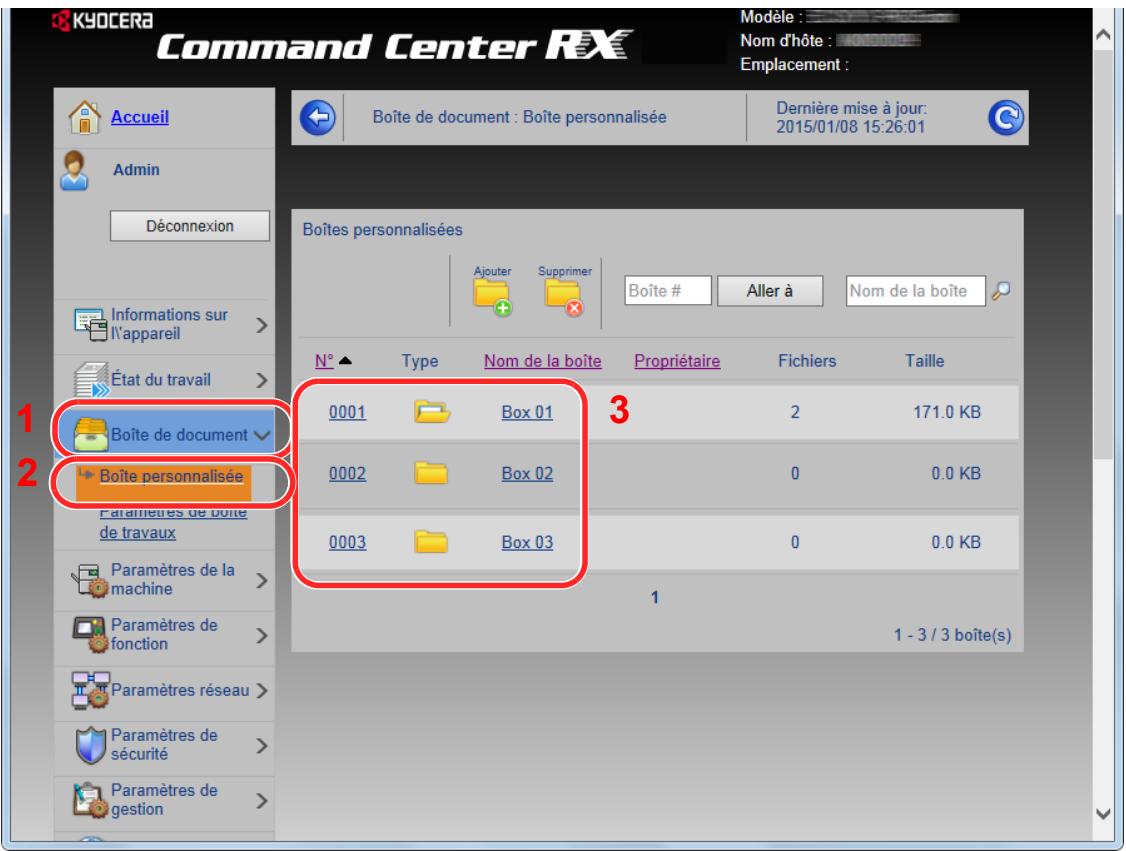Click the 171.0 KB size value
The height and width of the screenshot is (851, 1126).
tap(946, 412)
